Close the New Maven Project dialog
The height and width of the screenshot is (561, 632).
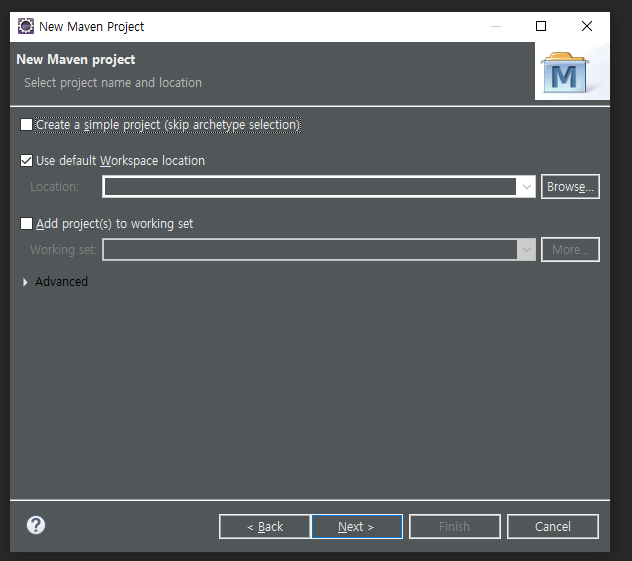587,26
